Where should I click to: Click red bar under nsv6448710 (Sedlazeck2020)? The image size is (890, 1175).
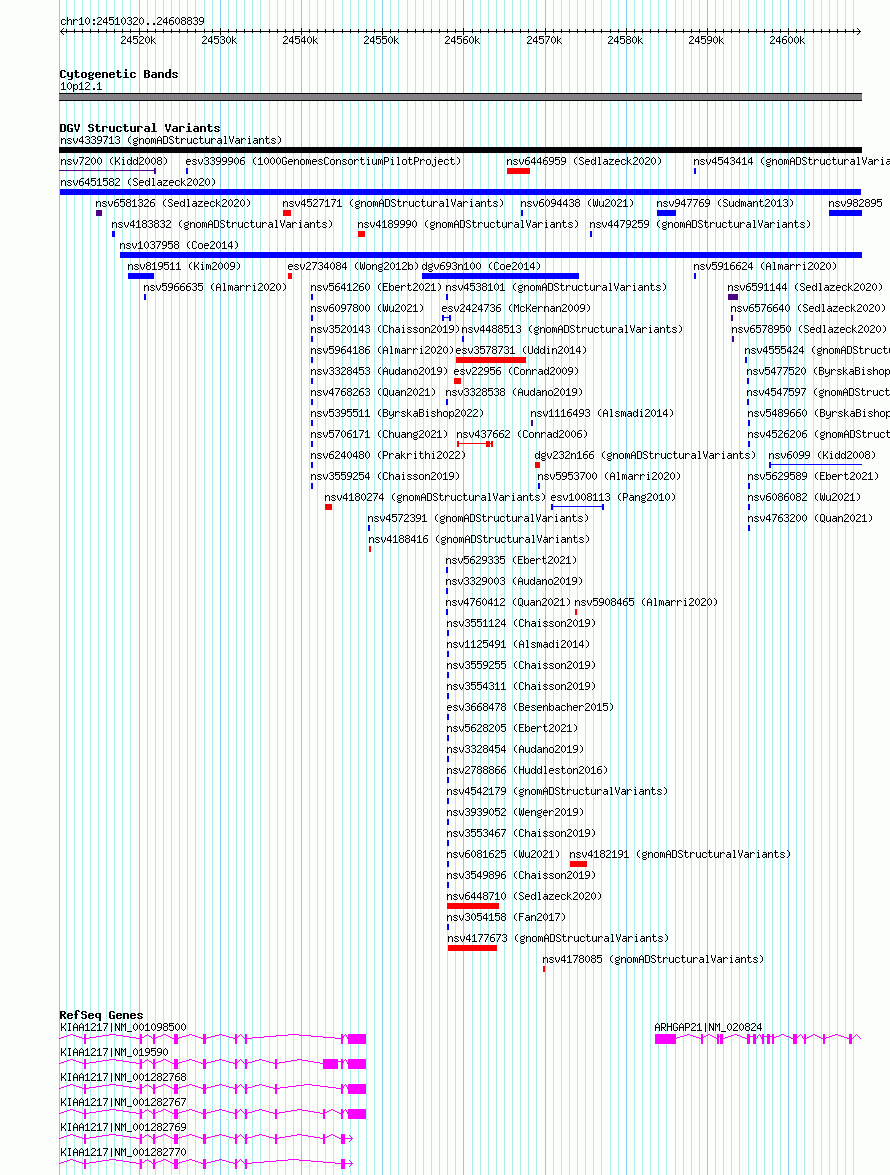tap(473, 906)
